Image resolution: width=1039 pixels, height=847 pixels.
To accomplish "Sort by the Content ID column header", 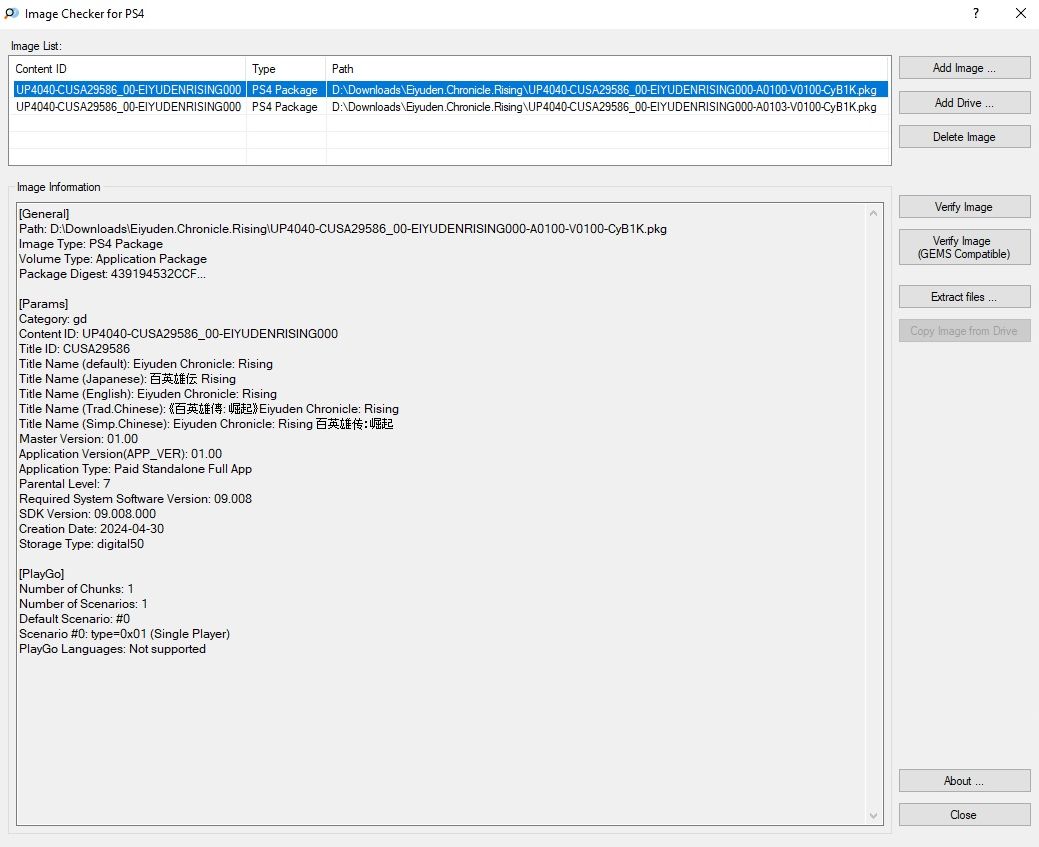I will click(x=127, y=69).
